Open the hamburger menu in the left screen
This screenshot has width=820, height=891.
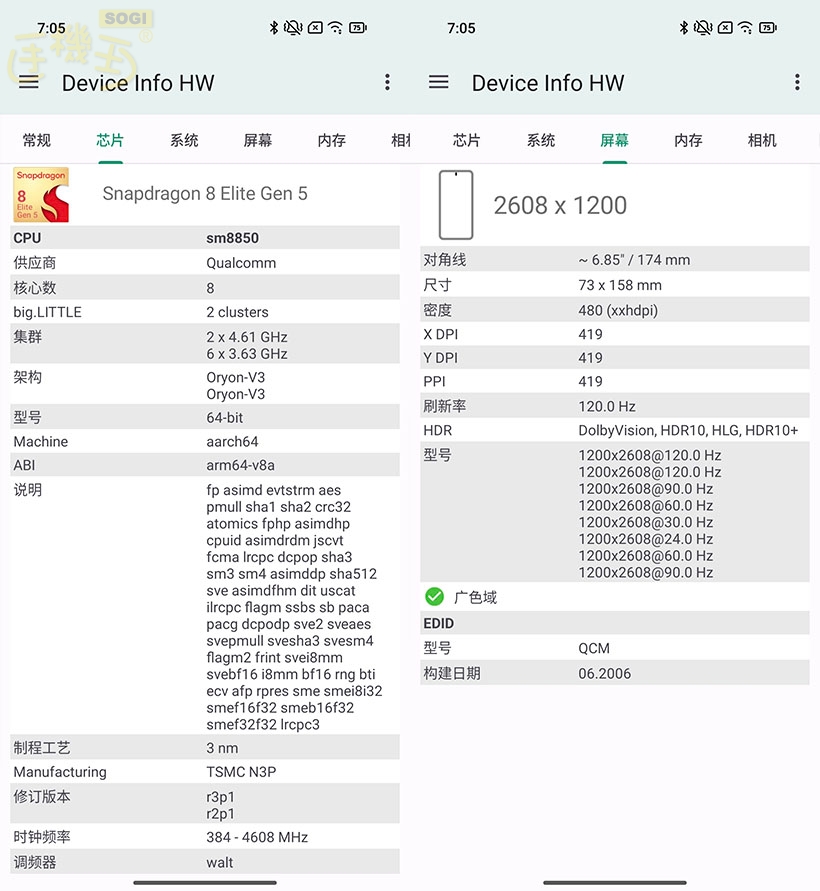29,82
